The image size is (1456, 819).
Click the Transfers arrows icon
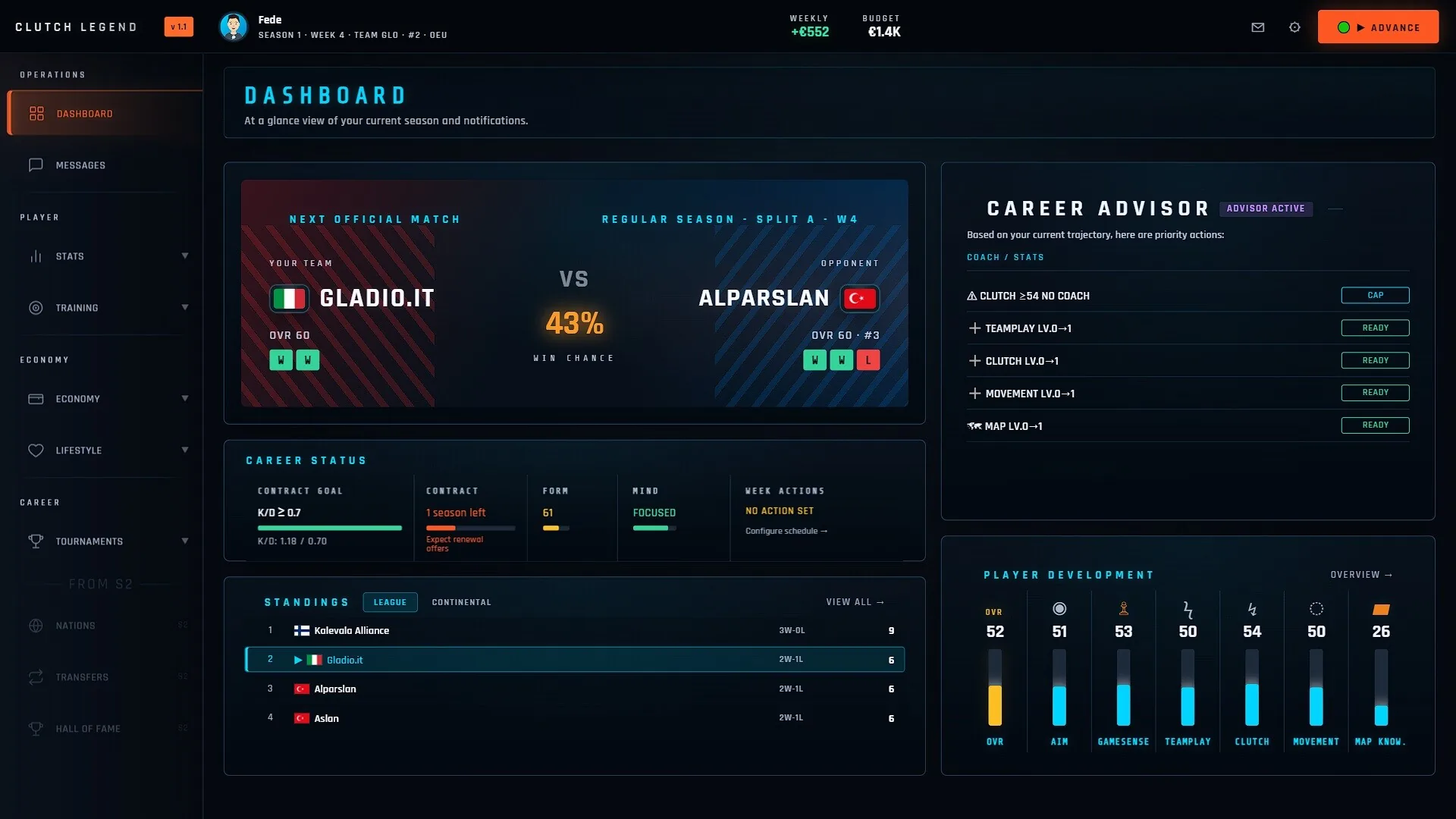click(x=36, y=677)
